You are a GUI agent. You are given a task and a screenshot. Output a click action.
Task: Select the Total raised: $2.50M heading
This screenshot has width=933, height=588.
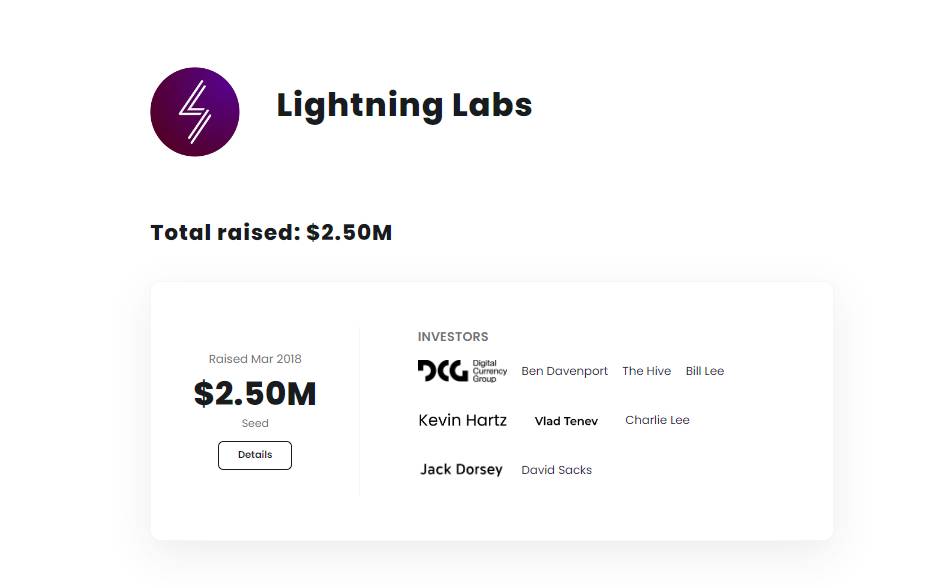pos(271,232)
